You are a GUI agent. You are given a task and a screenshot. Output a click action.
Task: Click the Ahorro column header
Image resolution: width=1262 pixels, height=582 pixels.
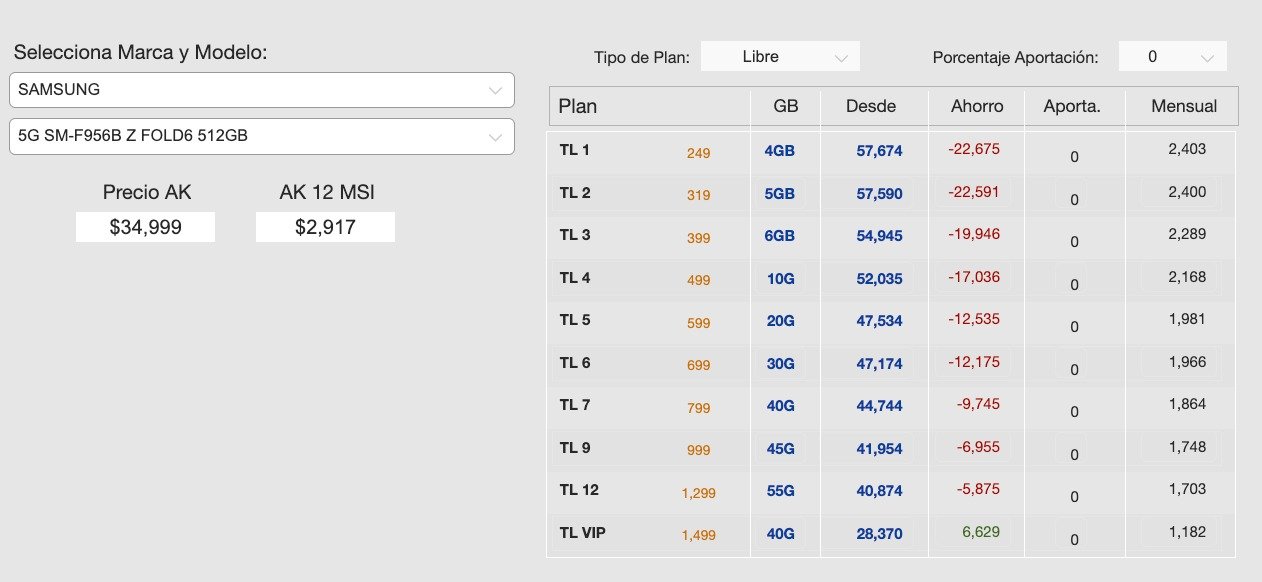coord(977,106)
